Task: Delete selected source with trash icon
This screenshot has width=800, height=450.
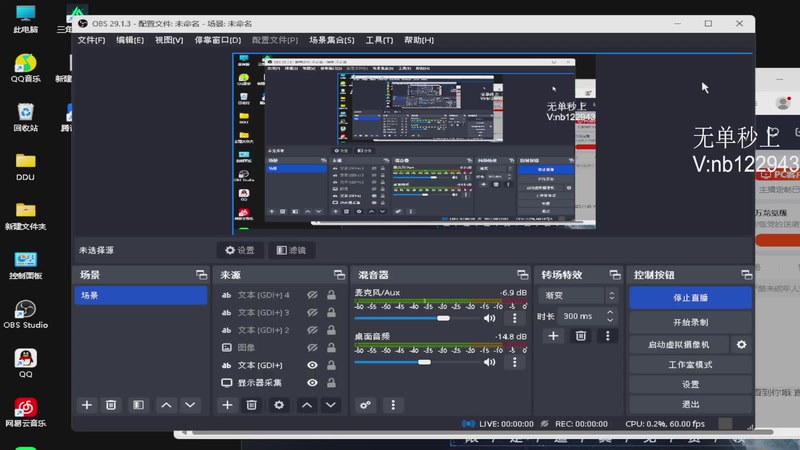Action: [x=251, y=405]
